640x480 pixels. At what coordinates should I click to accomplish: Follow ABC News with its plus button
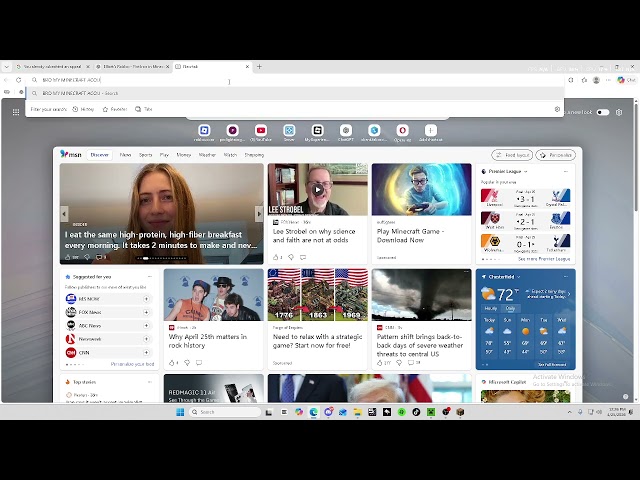(146, 326)
